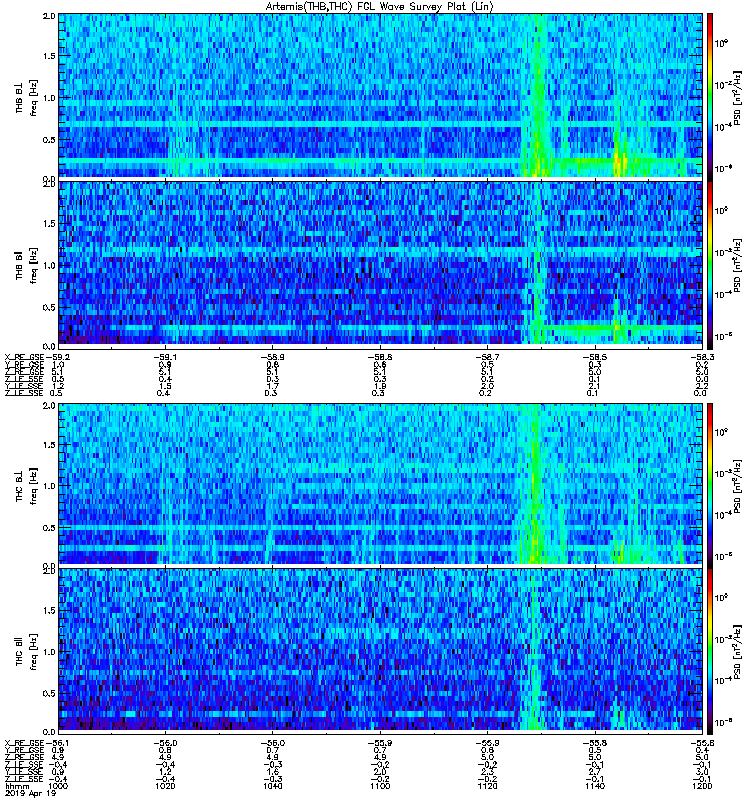Click the color bar beside the THB B⊥ panel
This screenshot has width=750, height=800.
pyautogui.click(x=710, y=96)
